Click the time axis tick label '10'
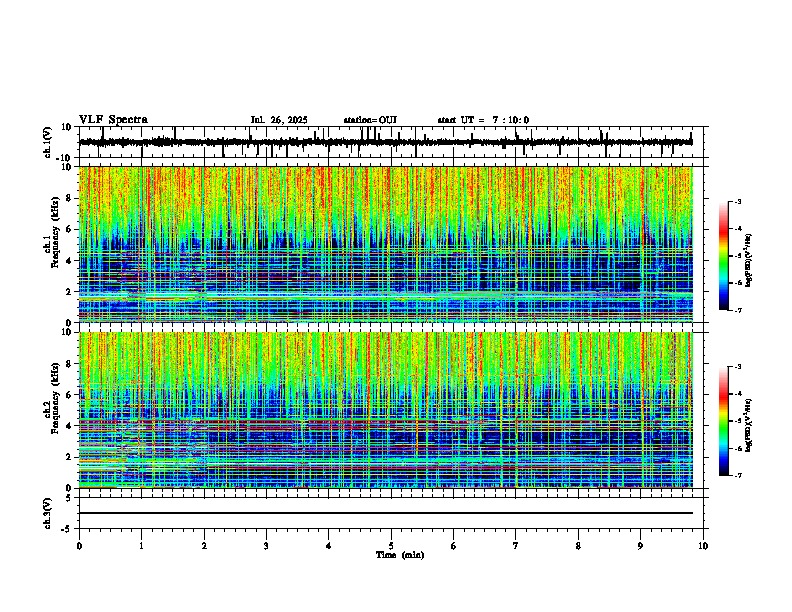The width and height of the screenshot is (792, 612). [703, 546]
